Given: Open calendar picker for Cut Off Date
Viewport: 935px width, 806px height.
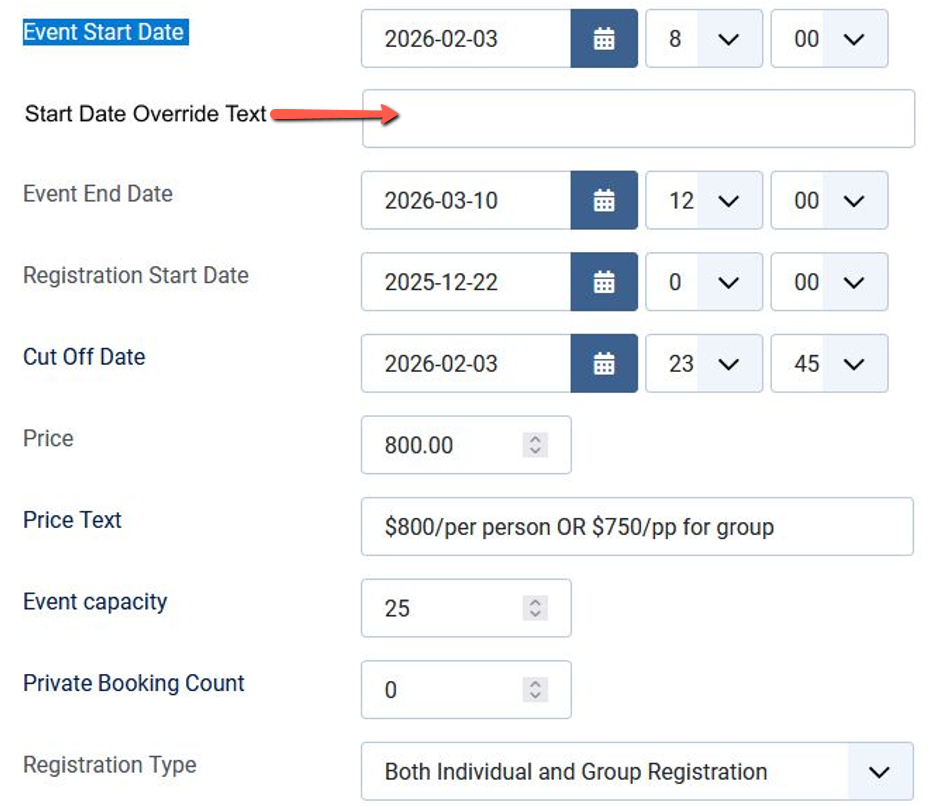Looking at the screenshot, I should coord(604,364).
